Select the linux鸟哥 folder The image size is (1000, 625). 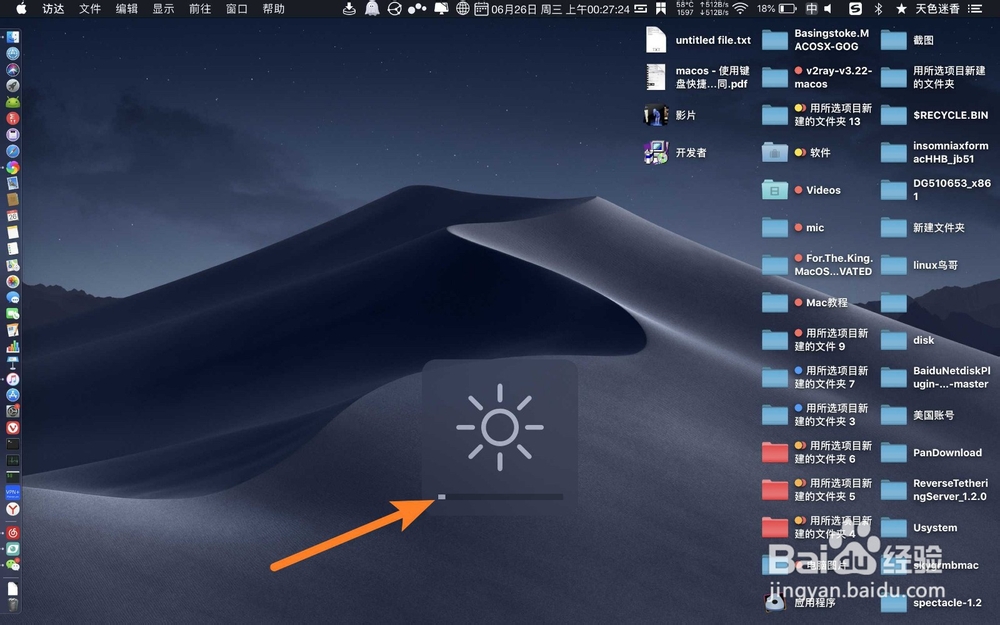click(893, 265)
